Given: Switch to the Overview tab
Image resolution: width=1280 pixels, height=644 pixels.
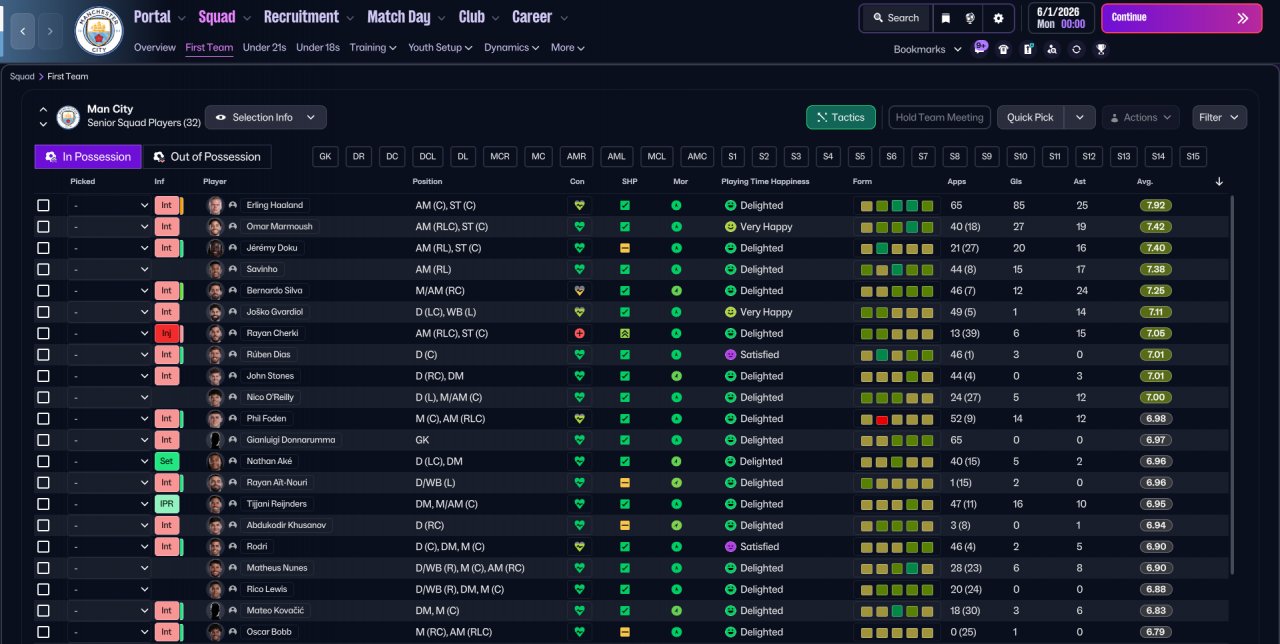Looking at the screenshot, I should point(154,47).
